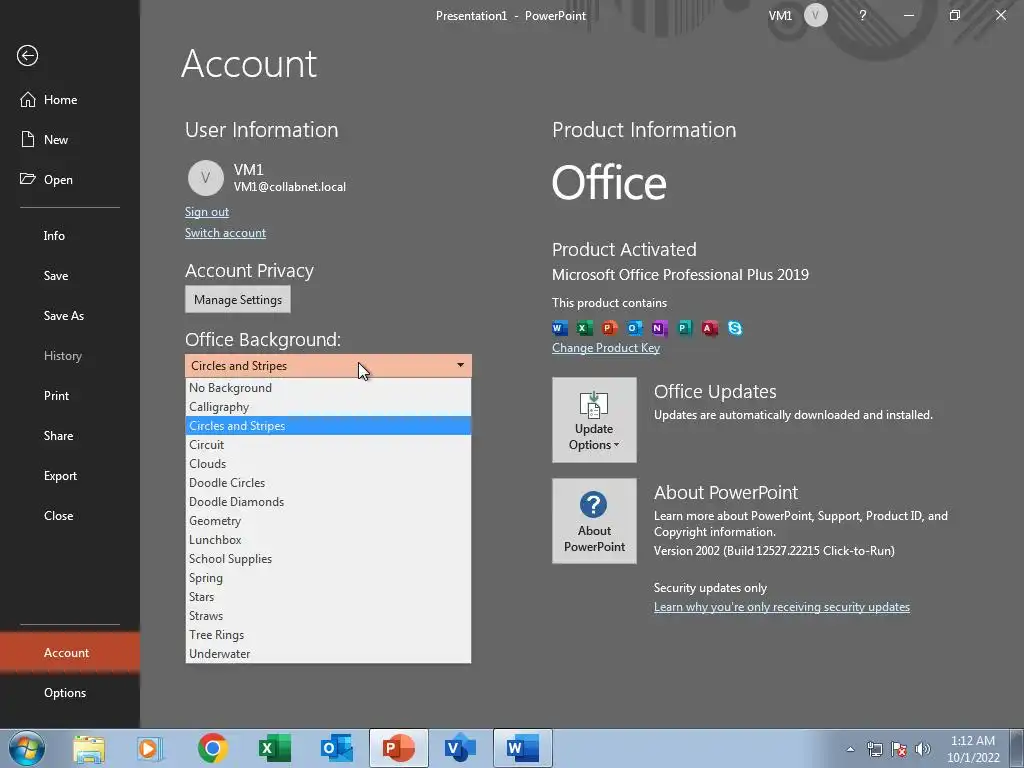Select School Supplies background

coord(328,558)
